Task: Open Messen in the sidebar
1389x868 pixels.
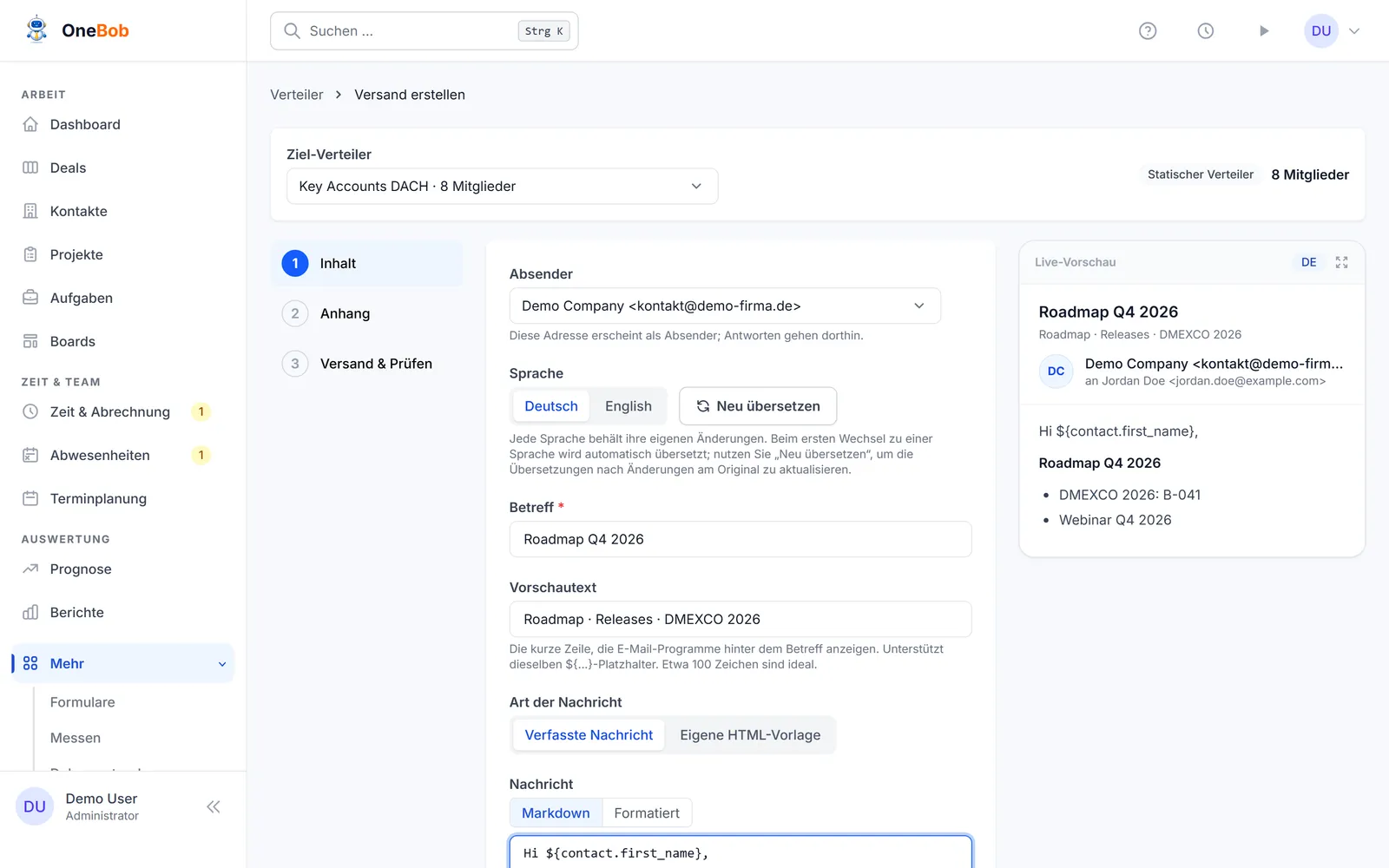Action: pyautogui.click(x=76, y=738)
